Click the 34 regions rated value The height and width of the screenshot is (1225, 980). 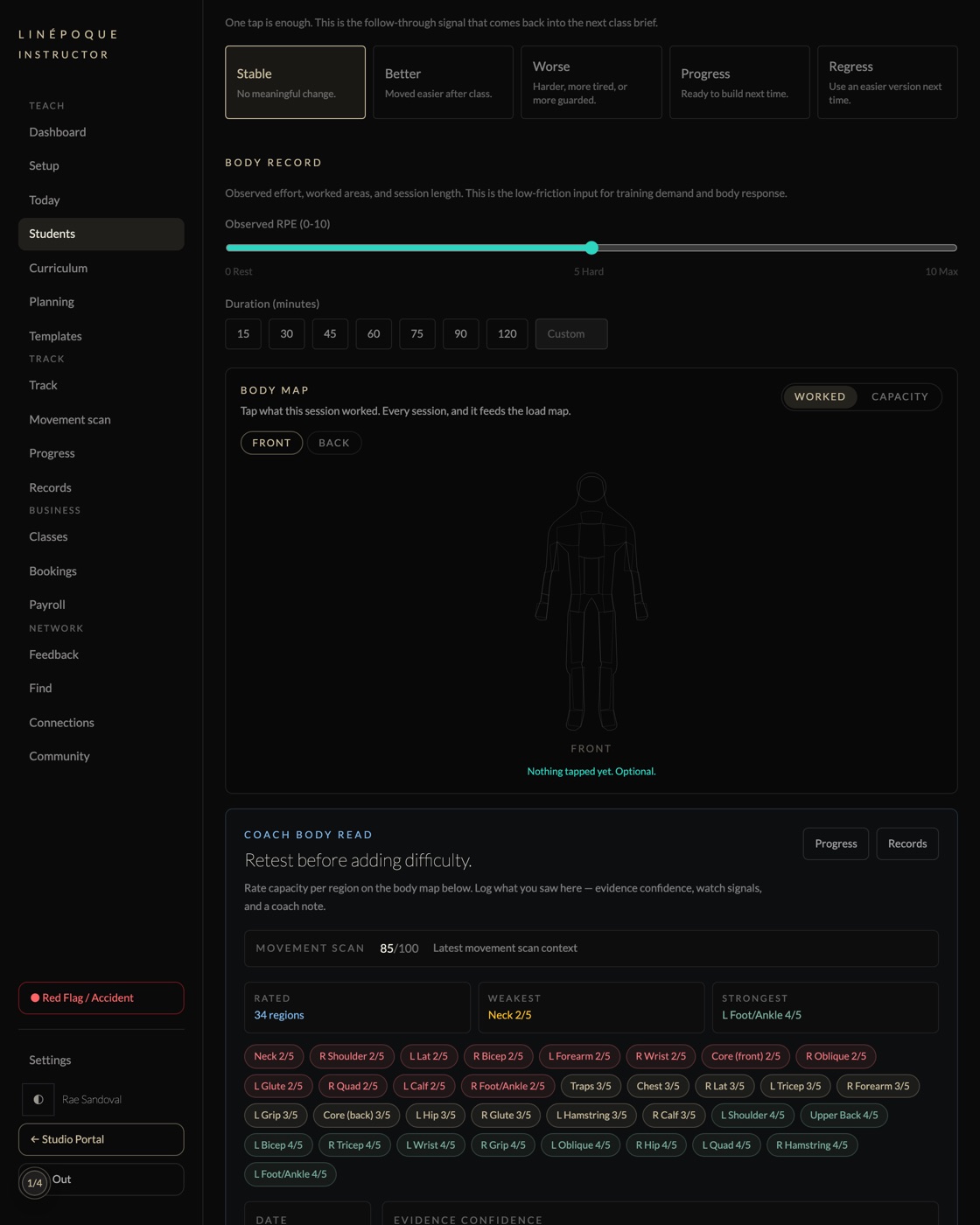click(279, 1015)
